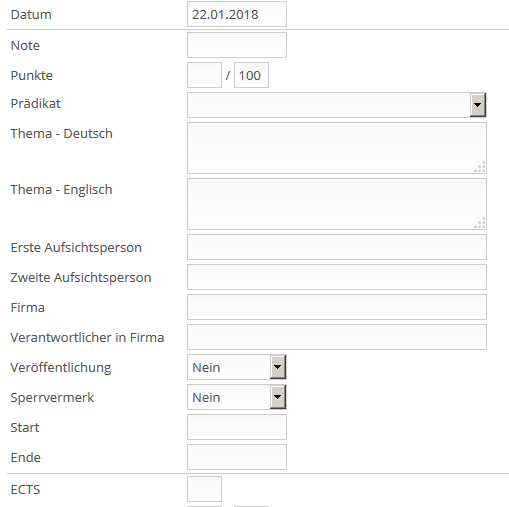Viewport: 509px width, 507px height.
Task: Grab the resize handle of Thema - Deutsch
Action: [x=480, y=167]
